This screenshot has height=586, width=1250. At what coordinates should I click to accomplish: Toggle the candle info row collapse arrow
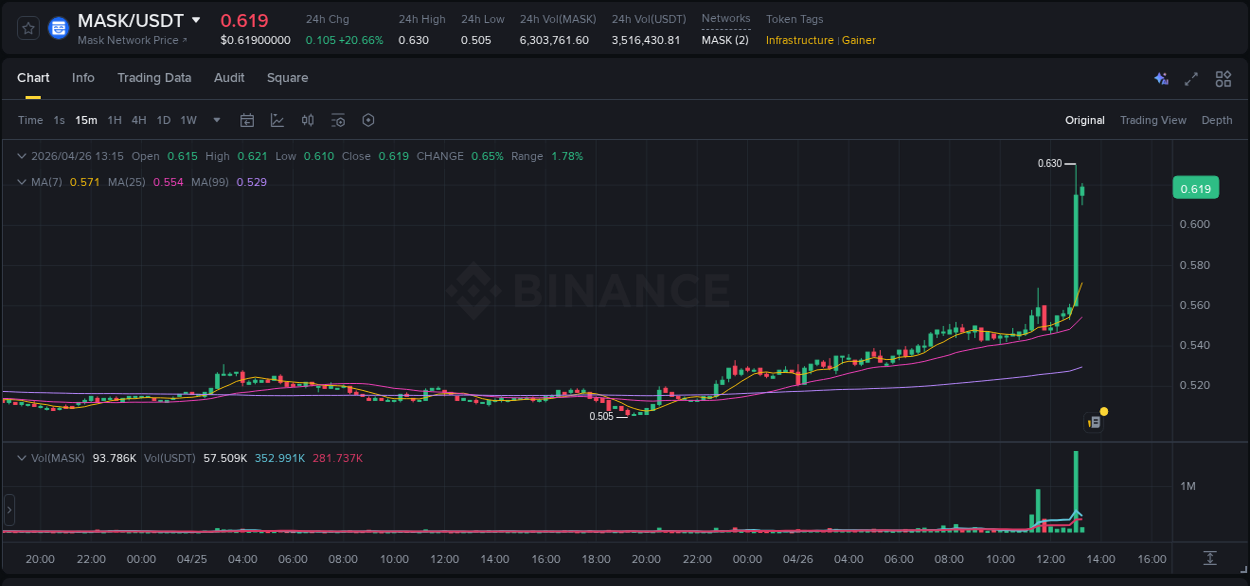click(x=22, y=156)
